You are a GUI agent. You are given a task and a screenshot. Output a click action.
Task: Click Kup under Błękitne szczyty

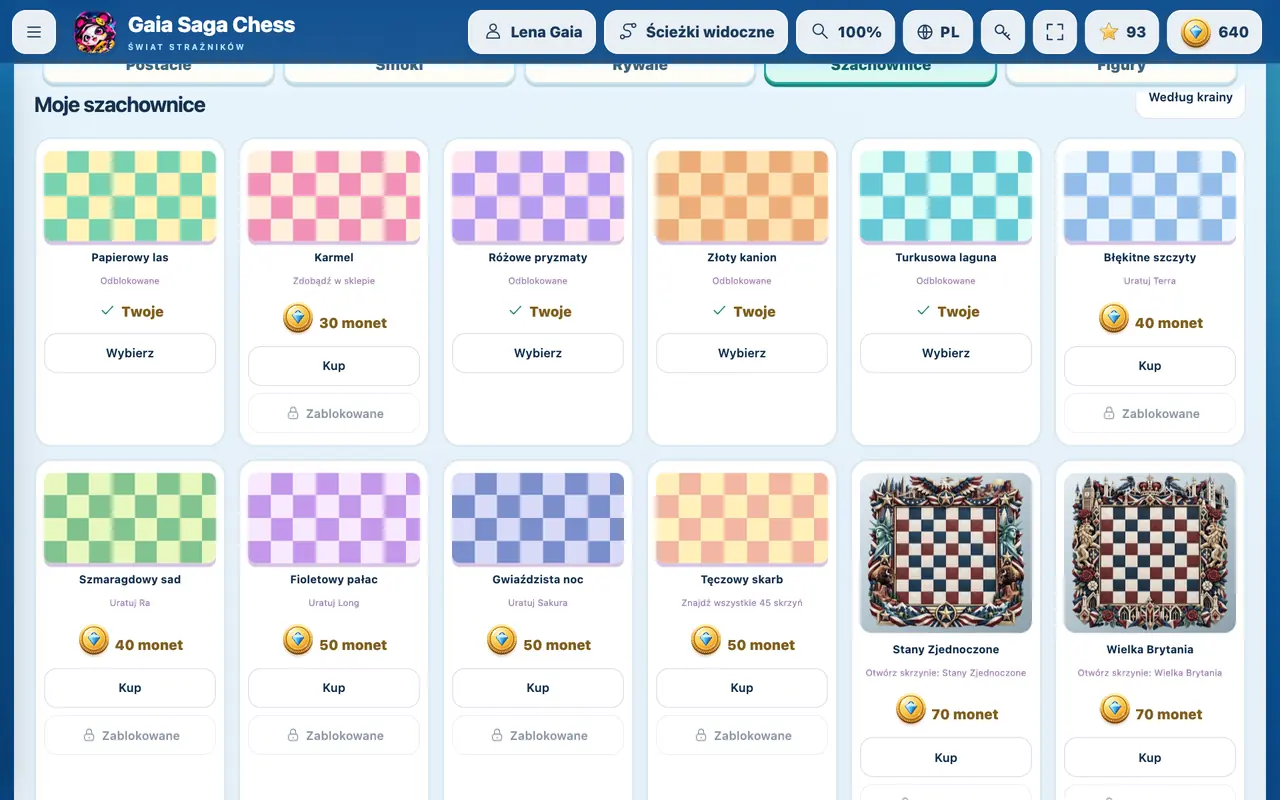(1150, 366)
